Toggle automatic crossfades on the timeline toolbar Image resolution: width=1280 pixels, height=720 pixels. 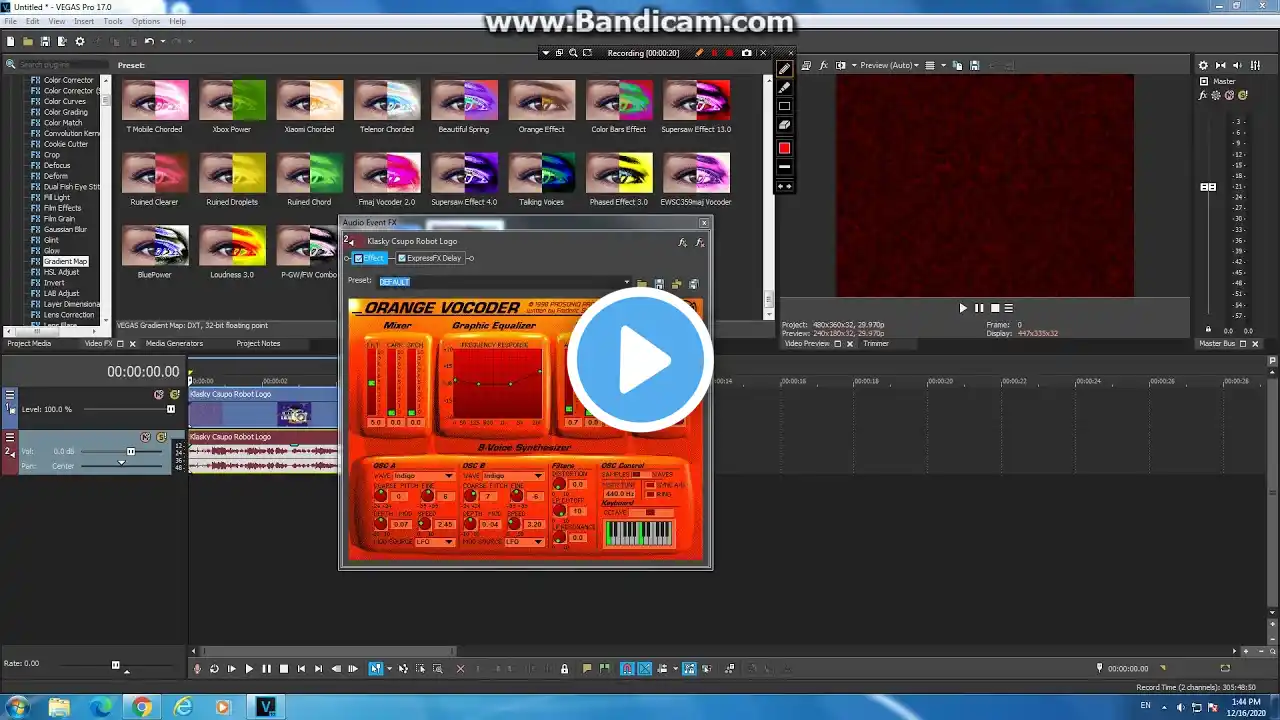pyautogui.click(x=645, y=668)
